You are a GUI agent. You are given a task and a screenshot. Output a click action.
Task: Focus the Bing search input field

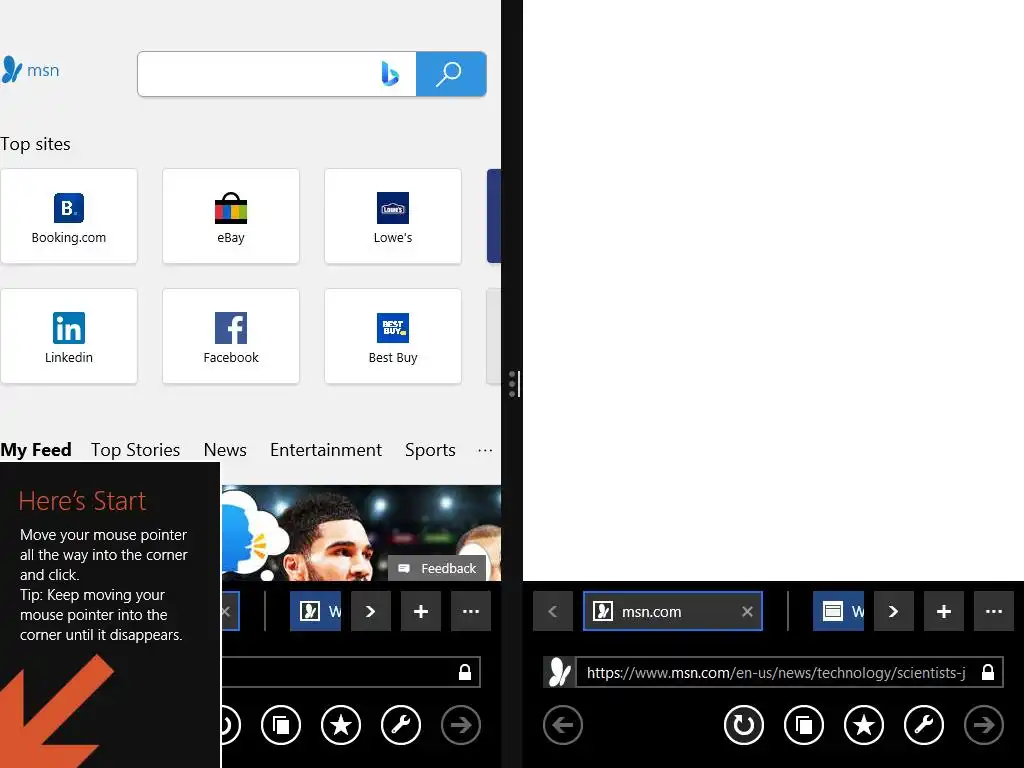click(x=276, y=74)
